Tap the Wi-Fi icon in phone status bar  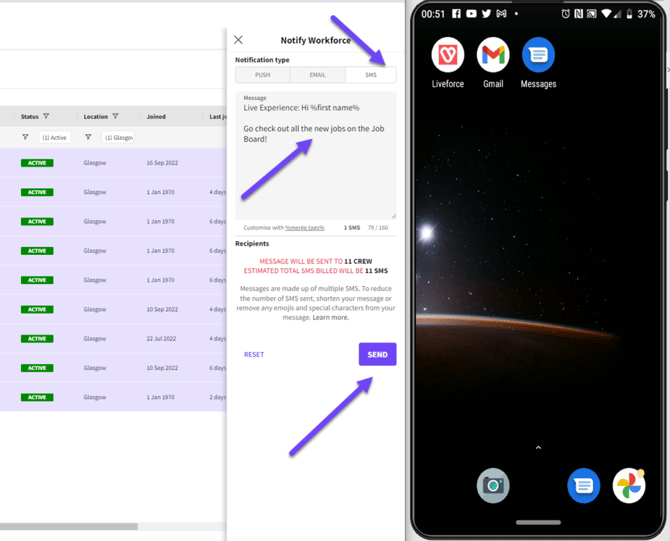[x=606, y=14]
